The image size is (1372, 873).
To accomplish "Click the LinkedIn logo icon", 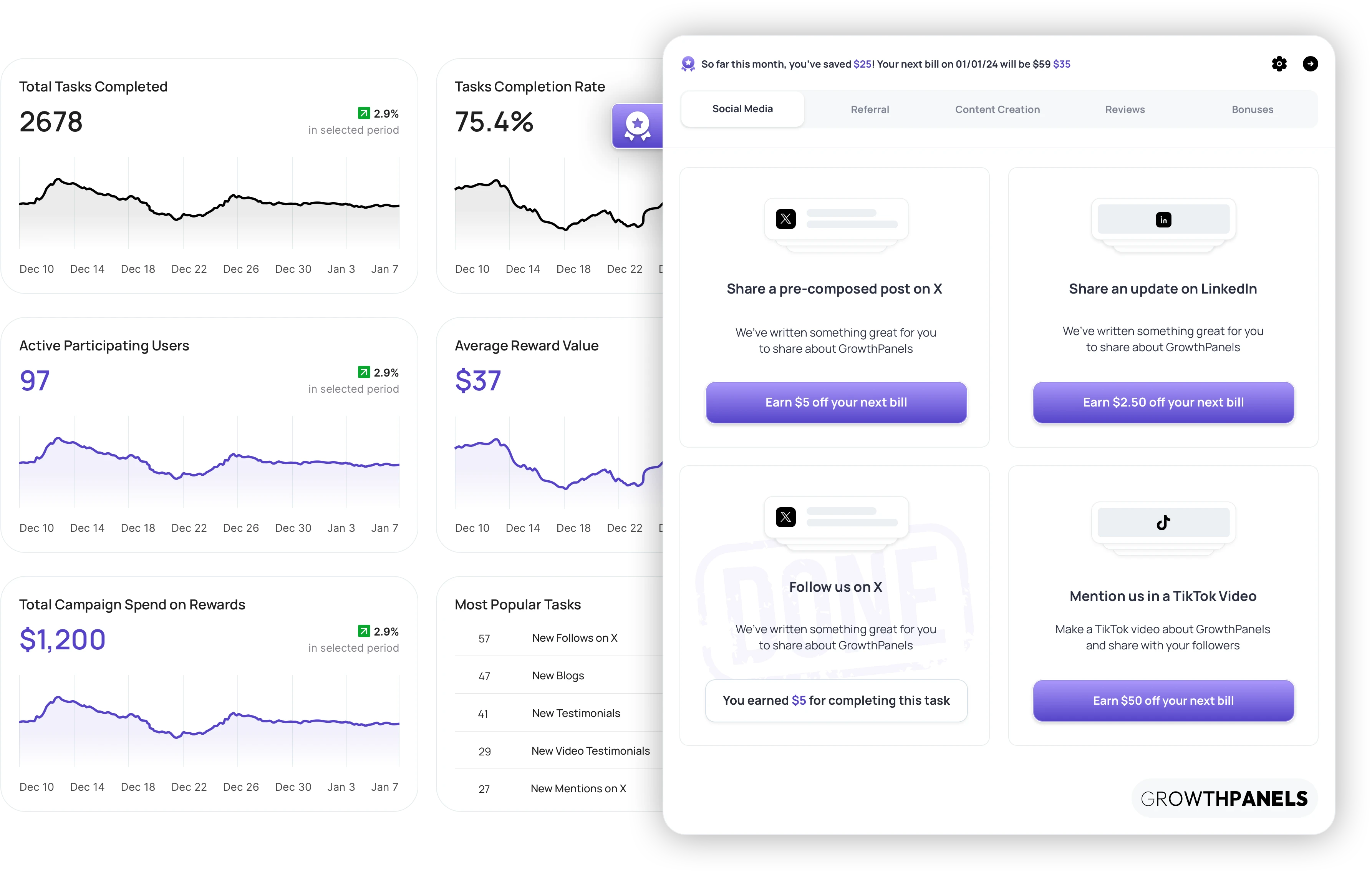I will [x=1163, y=220].
